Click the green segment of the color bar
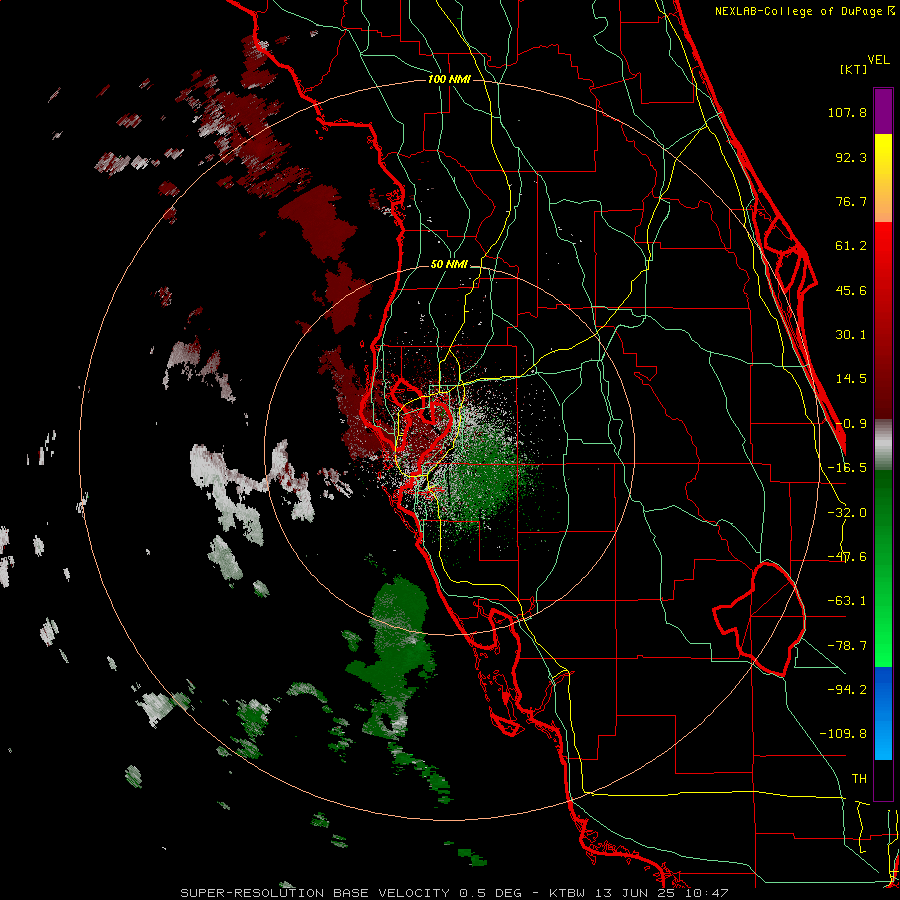 [883, 568]
